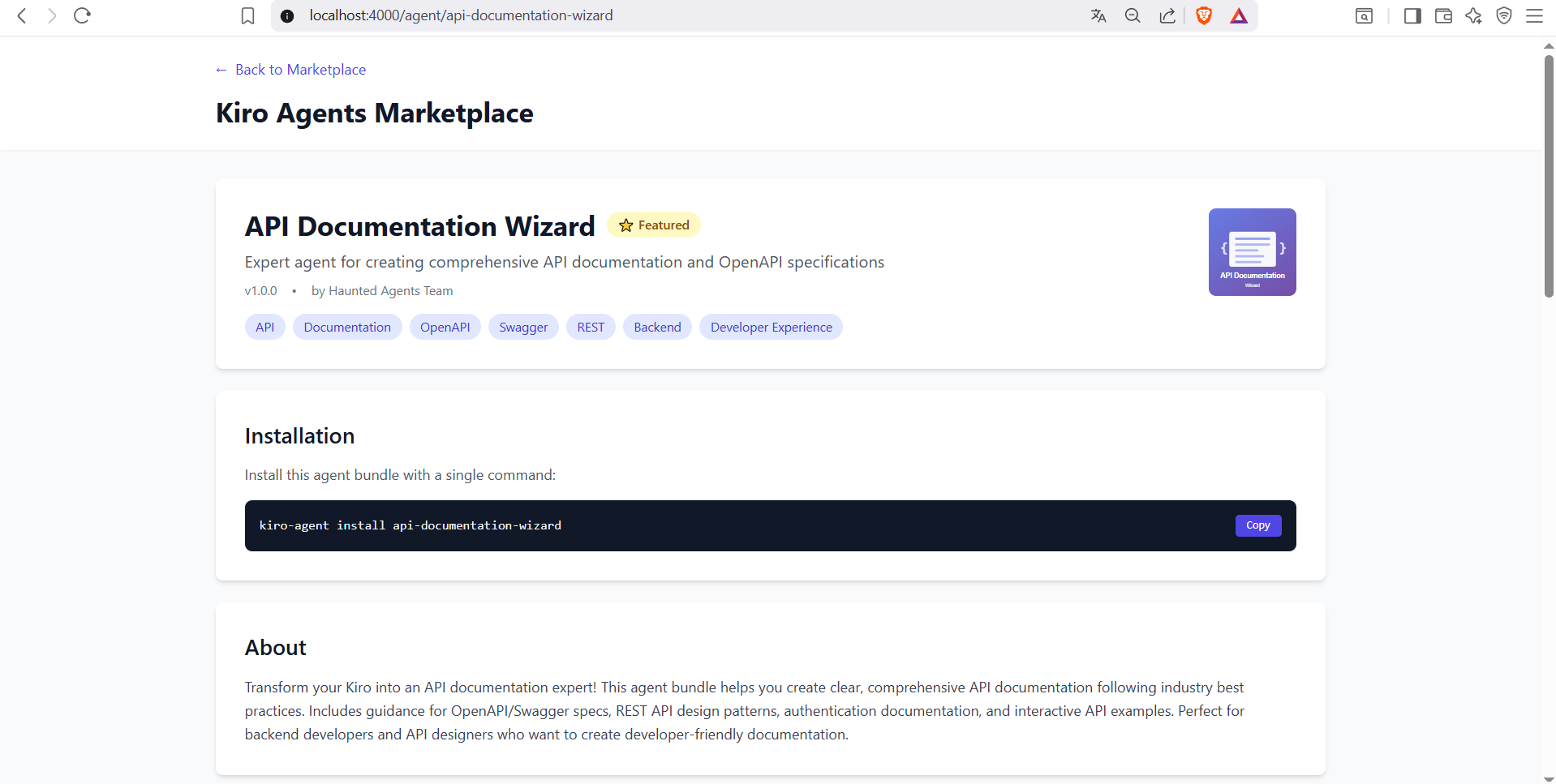1556x784 pixels.
Task: Open the Brave Wallet icon
Action: pyautogui.click(x=1443, y=15)
